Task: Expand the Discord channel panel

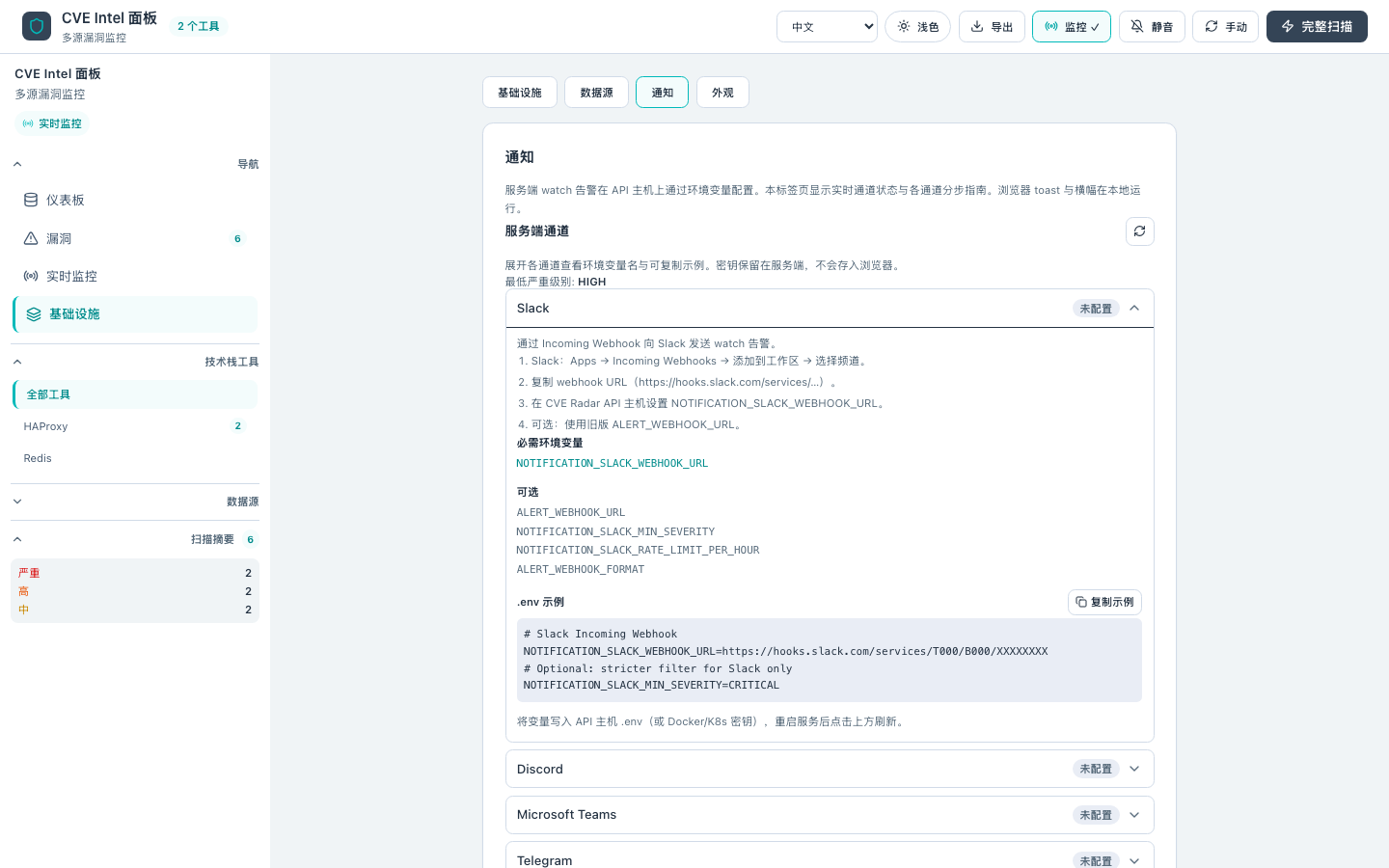Action: click(830, 769)
